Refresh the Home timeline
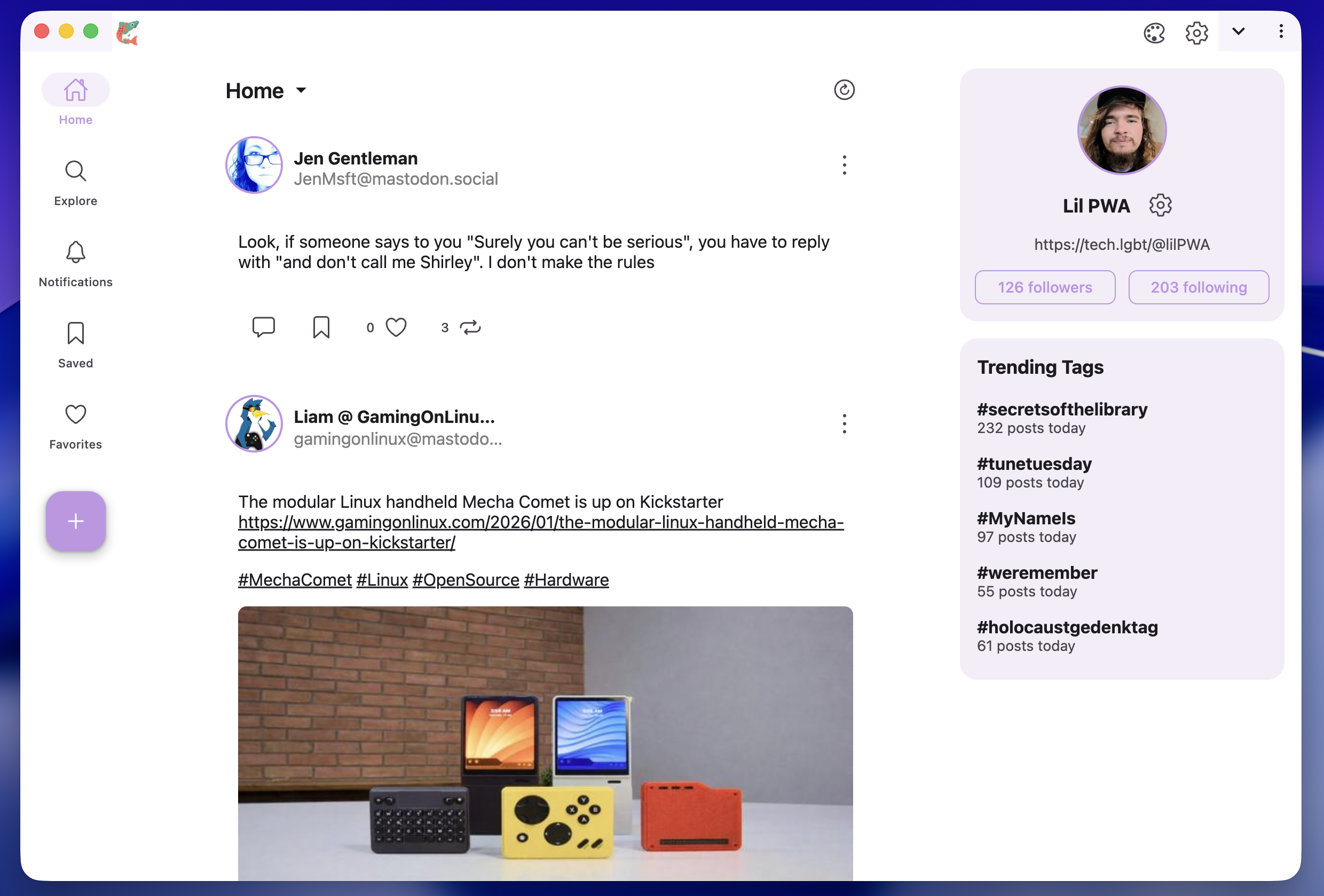 pos(844,90)
